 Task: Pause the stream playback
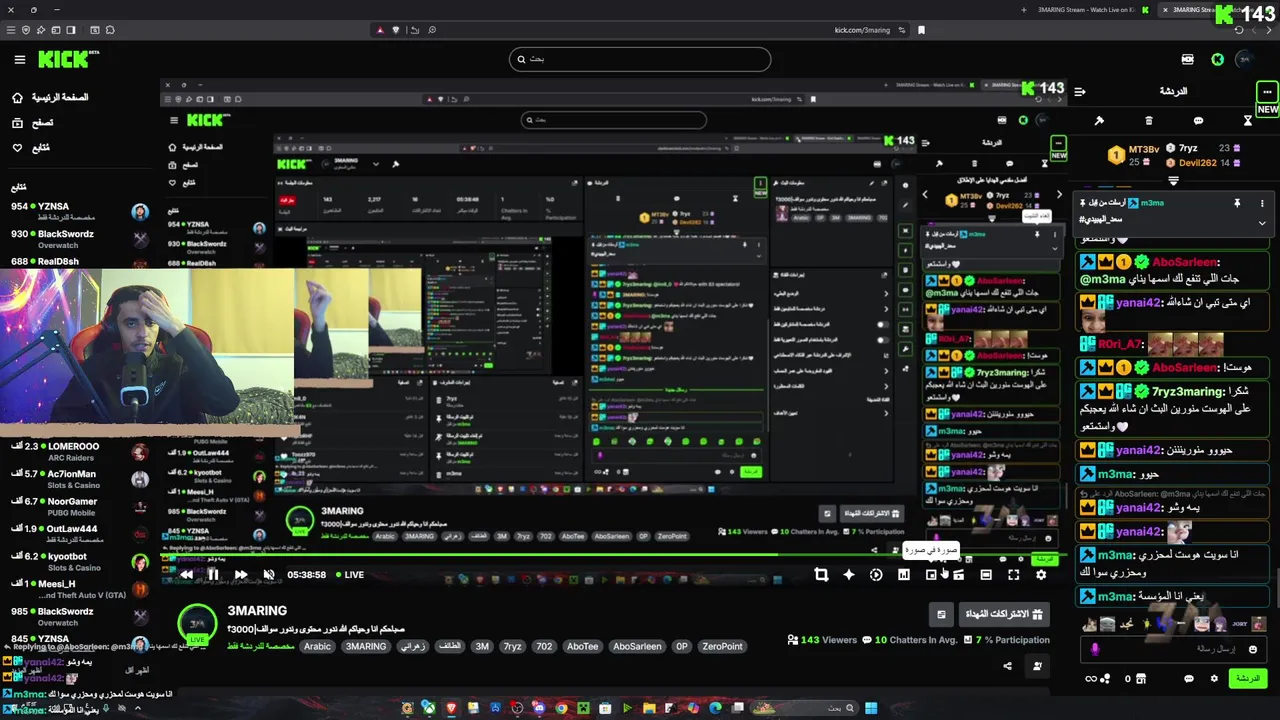coord(213,575)
